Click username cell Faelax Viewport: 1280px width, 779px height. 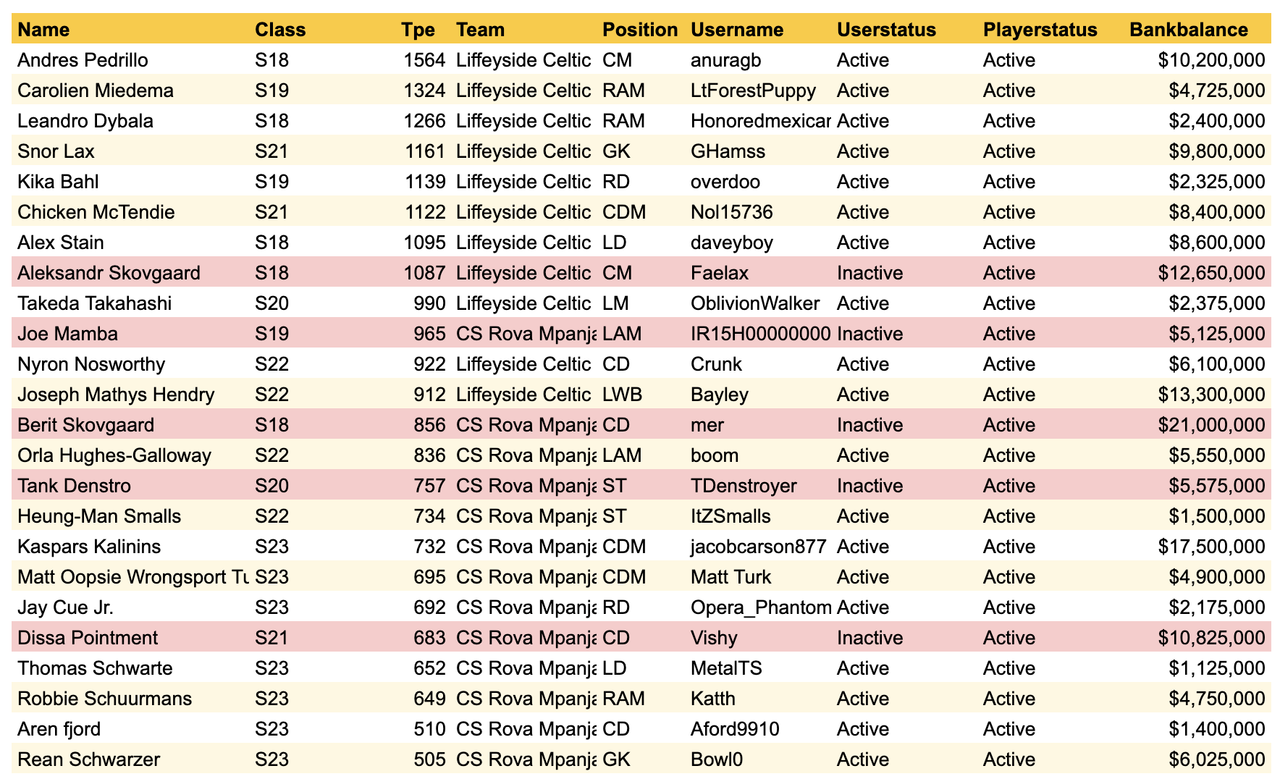coord(720,273)
